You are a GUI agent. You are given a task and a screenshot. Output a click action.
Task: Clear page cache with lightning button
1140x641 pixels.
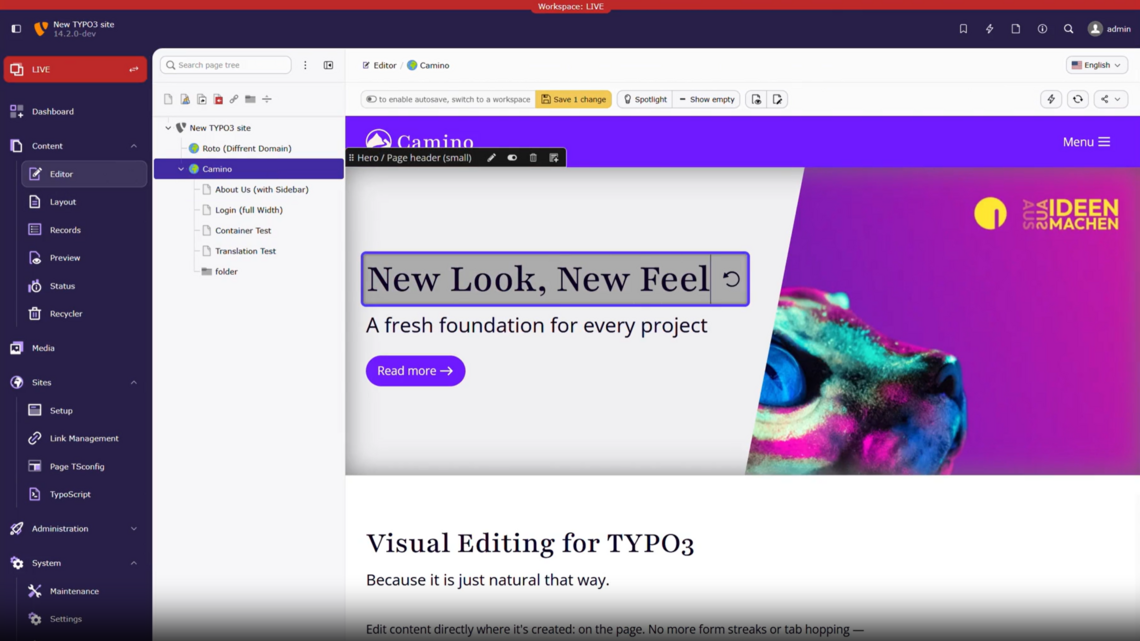click(1051, 100)
